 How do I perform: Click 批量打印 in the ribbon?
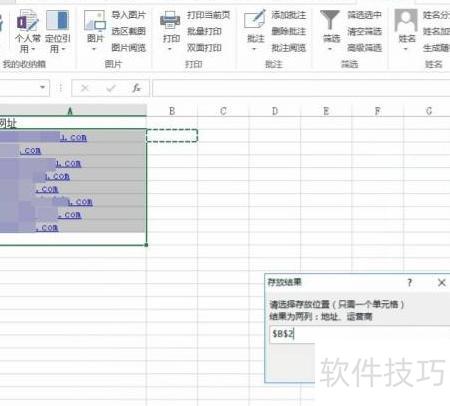(204, 31)
